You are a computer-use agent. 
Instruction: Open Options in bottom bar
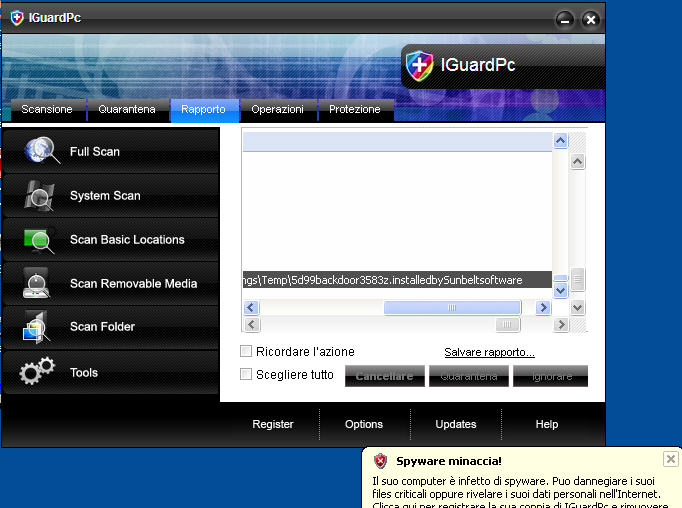(364, 424)
